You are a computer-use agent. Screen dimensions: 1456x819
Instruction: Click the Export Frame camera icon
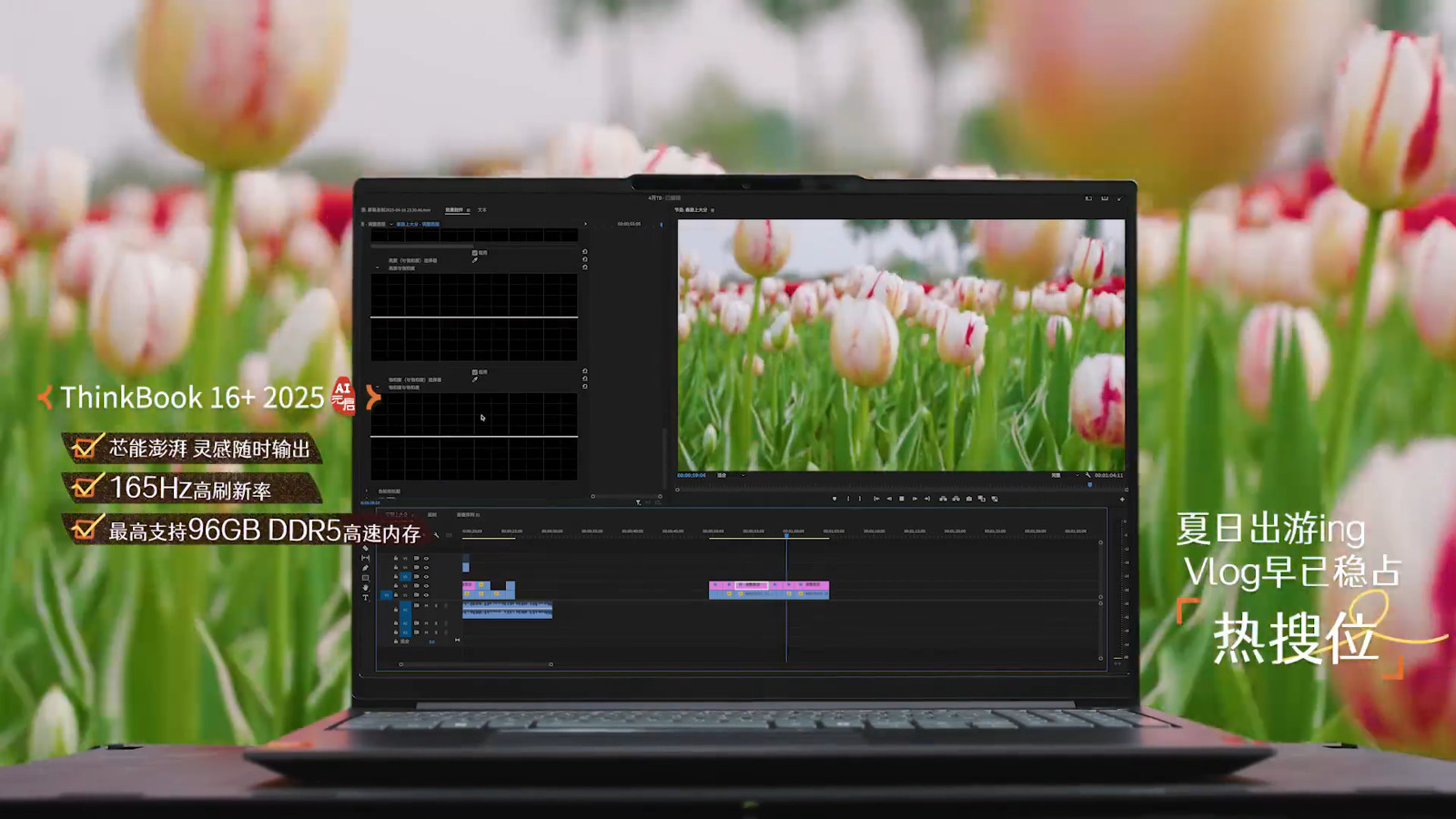[x=969, y=499]
